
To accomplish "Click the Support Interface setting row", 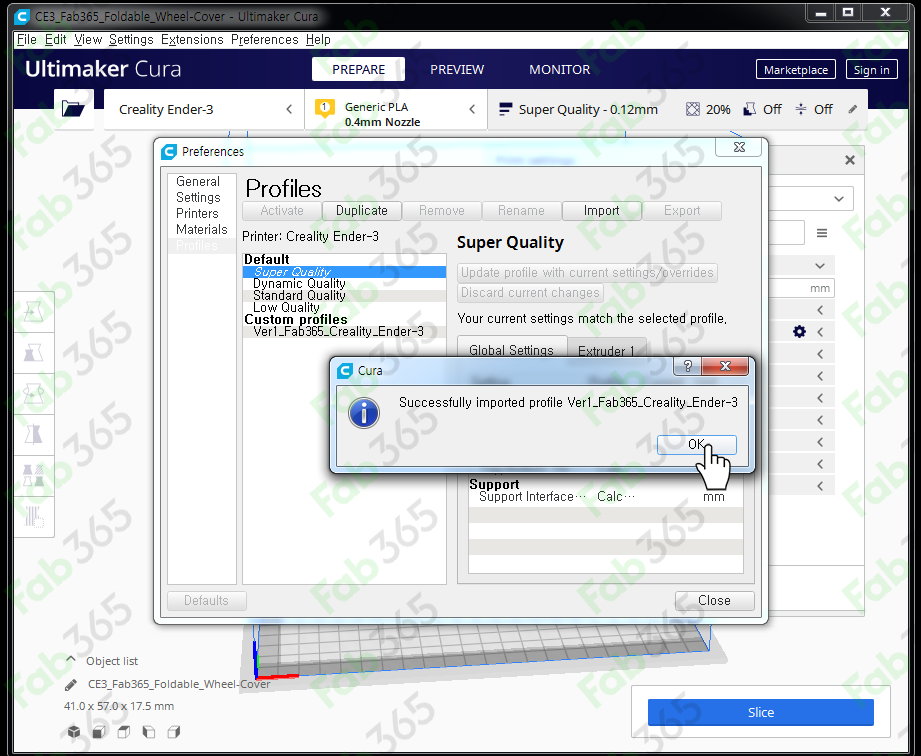I will point(606,497).
